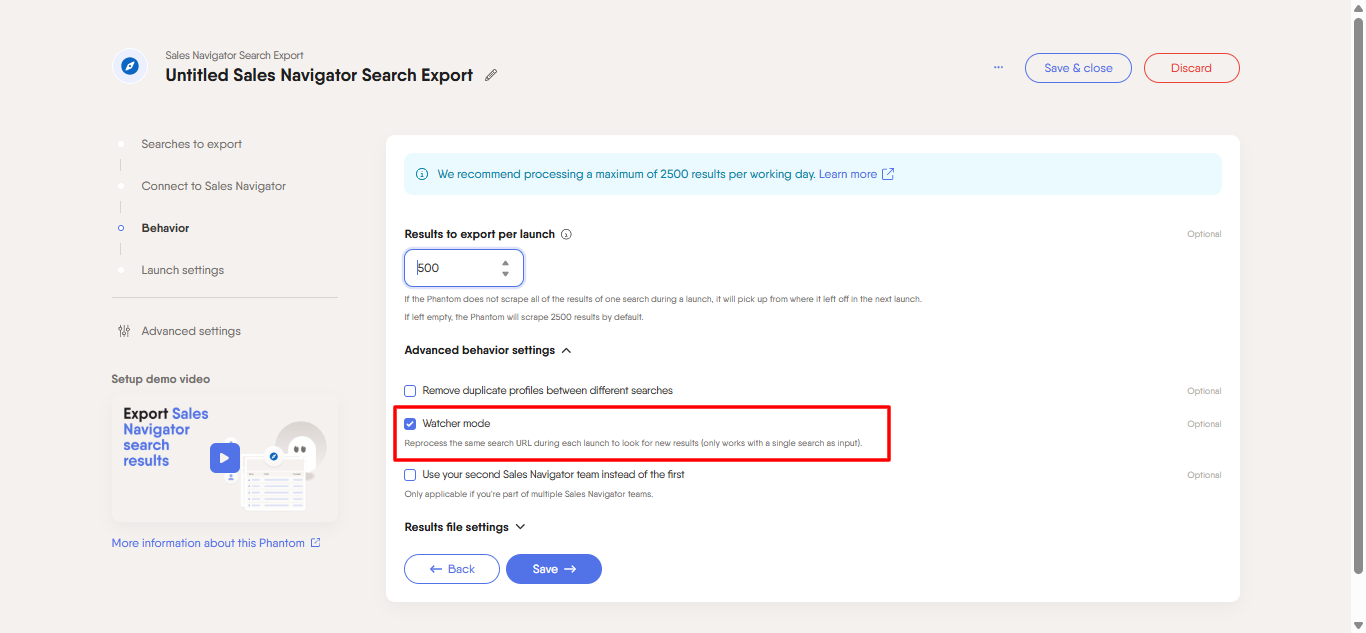The height and width of the screenshot is (633, 1366).
Task: Click the external link icon beside More information
Action: [315, 542]
